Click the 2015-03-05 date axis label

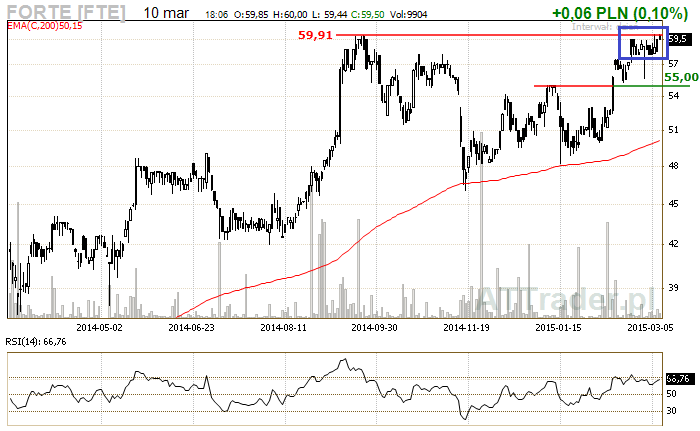click(x=650, y=327)
